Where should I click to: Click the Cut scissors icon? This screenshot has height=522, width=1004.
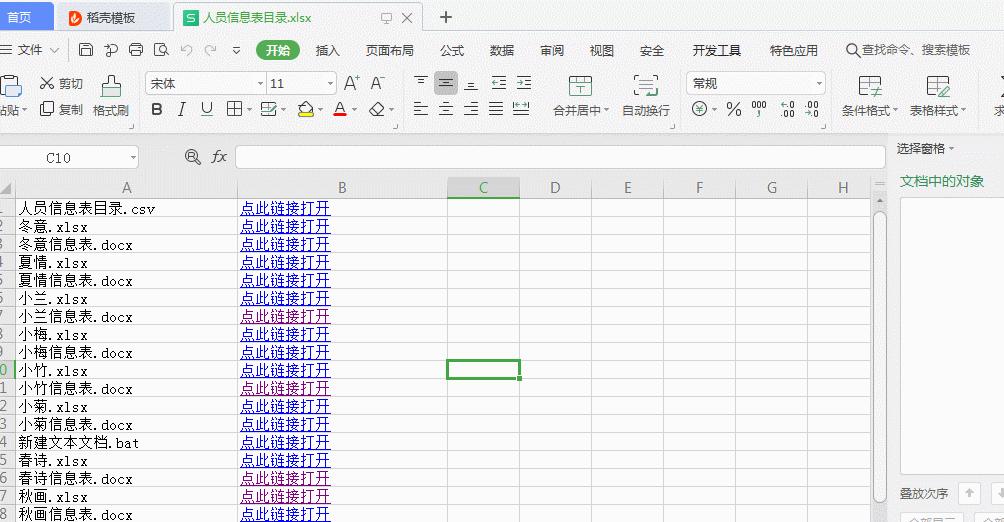(x=47, y=83)
